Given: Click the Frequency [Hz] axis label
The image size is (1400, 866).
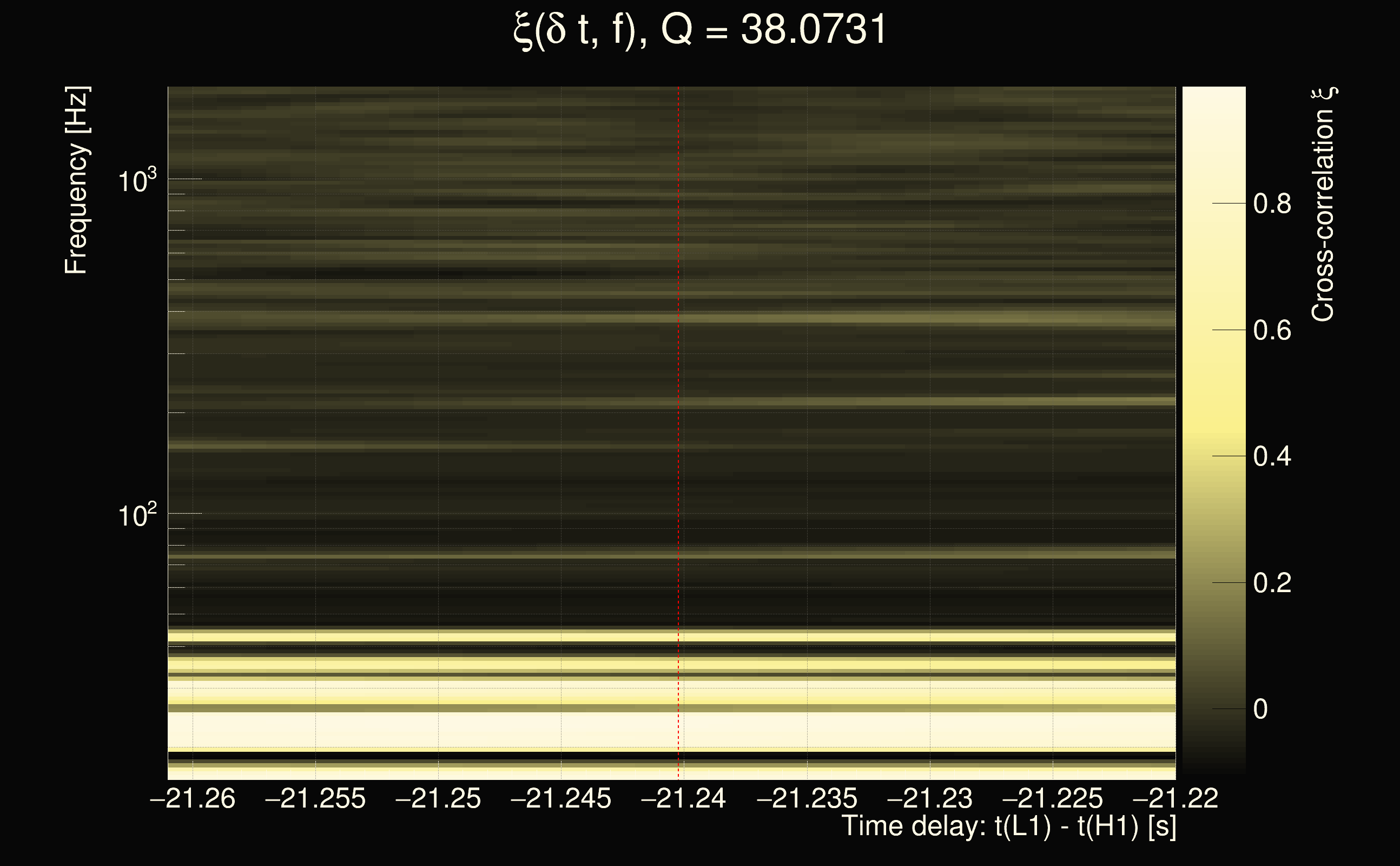Looking at the screenshot, I should pyautogui.click(x=76, y=180).
